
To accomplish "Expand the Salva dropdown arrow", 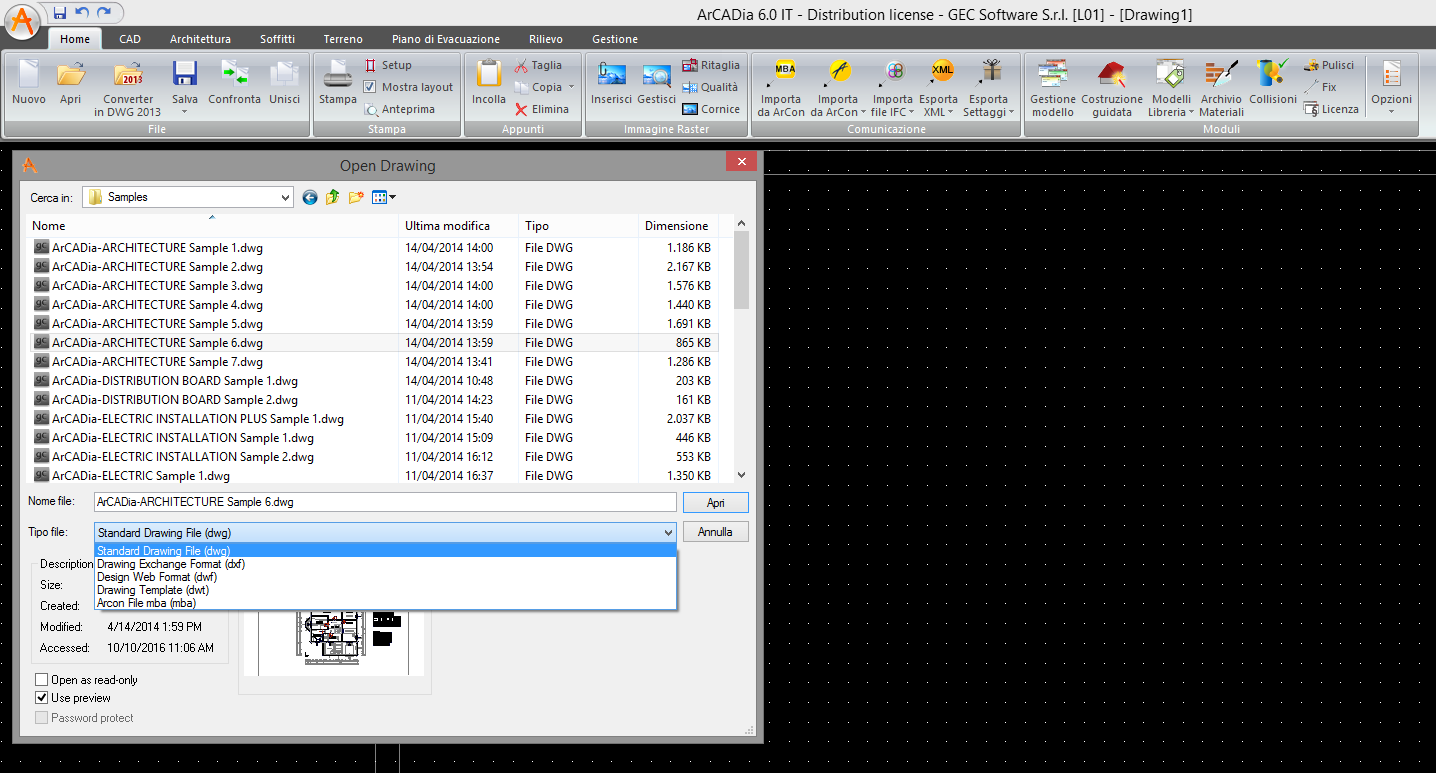I will point(184,112).
